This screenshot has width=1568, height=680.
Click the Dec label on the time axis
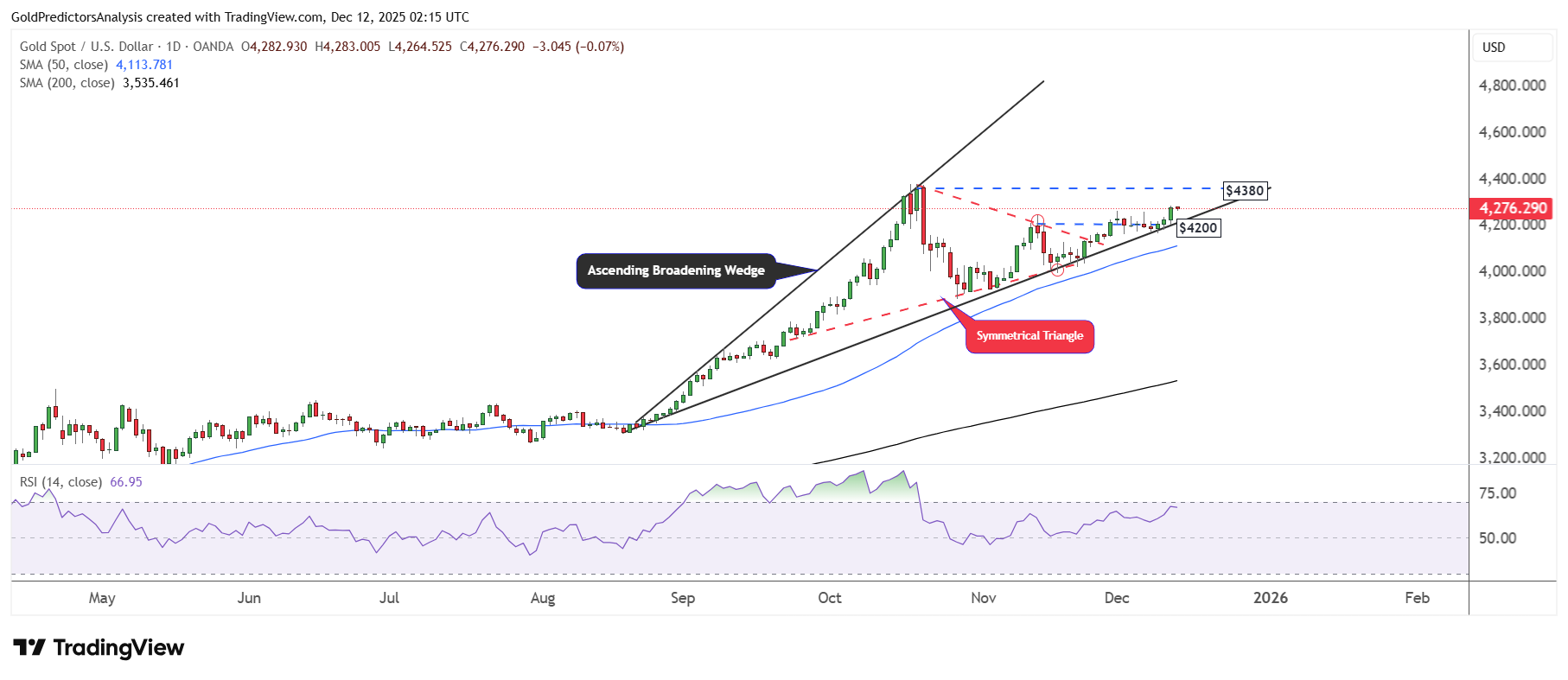(x=1116, y=598)
